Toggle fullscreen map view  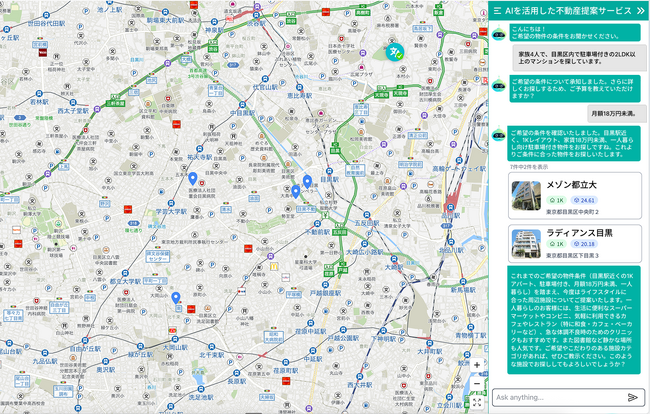pyautogui.click(x=477, y=403)
